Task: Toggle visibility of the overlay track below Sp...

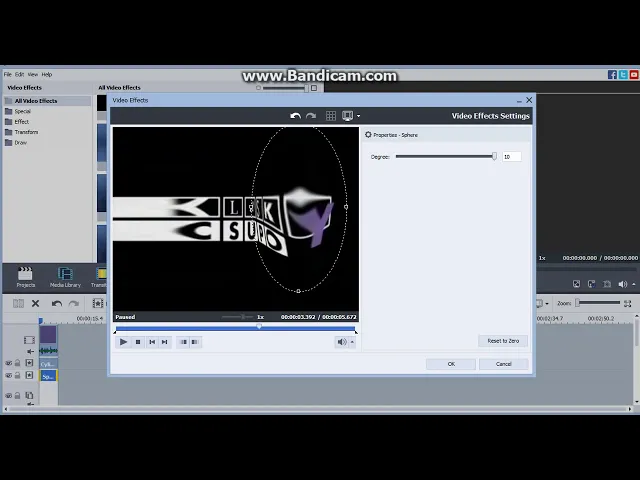Action: point(9,396)
